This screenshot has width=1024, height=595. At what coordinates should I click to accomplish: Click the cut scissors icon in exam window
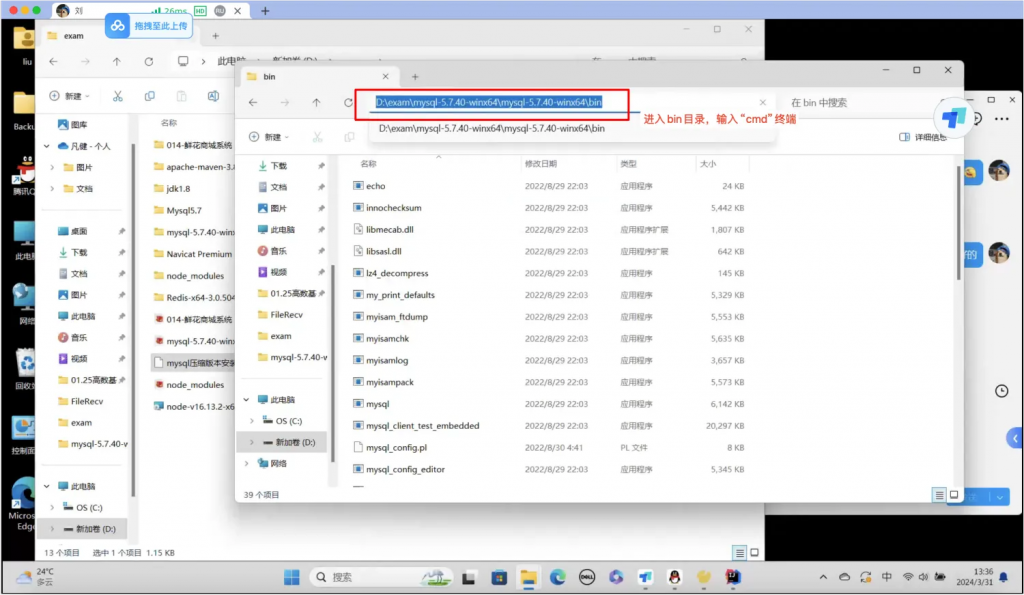tap(117, 96)
